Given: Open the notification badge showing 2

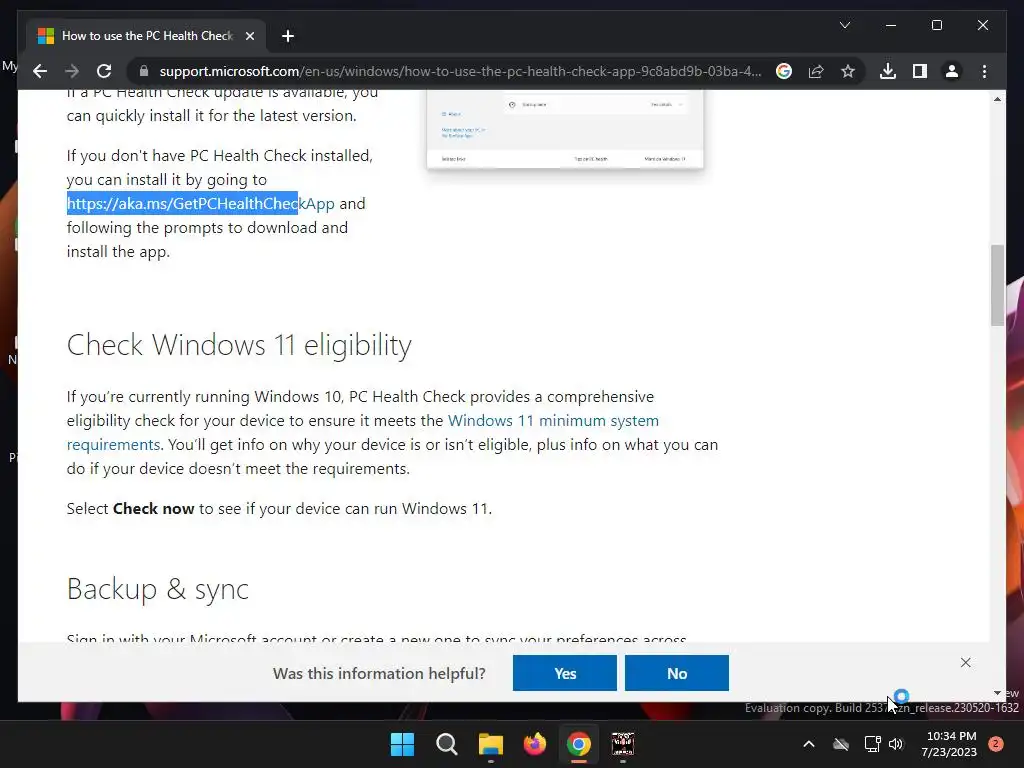Looking at the screenshot, I should (x=996, y=744).
